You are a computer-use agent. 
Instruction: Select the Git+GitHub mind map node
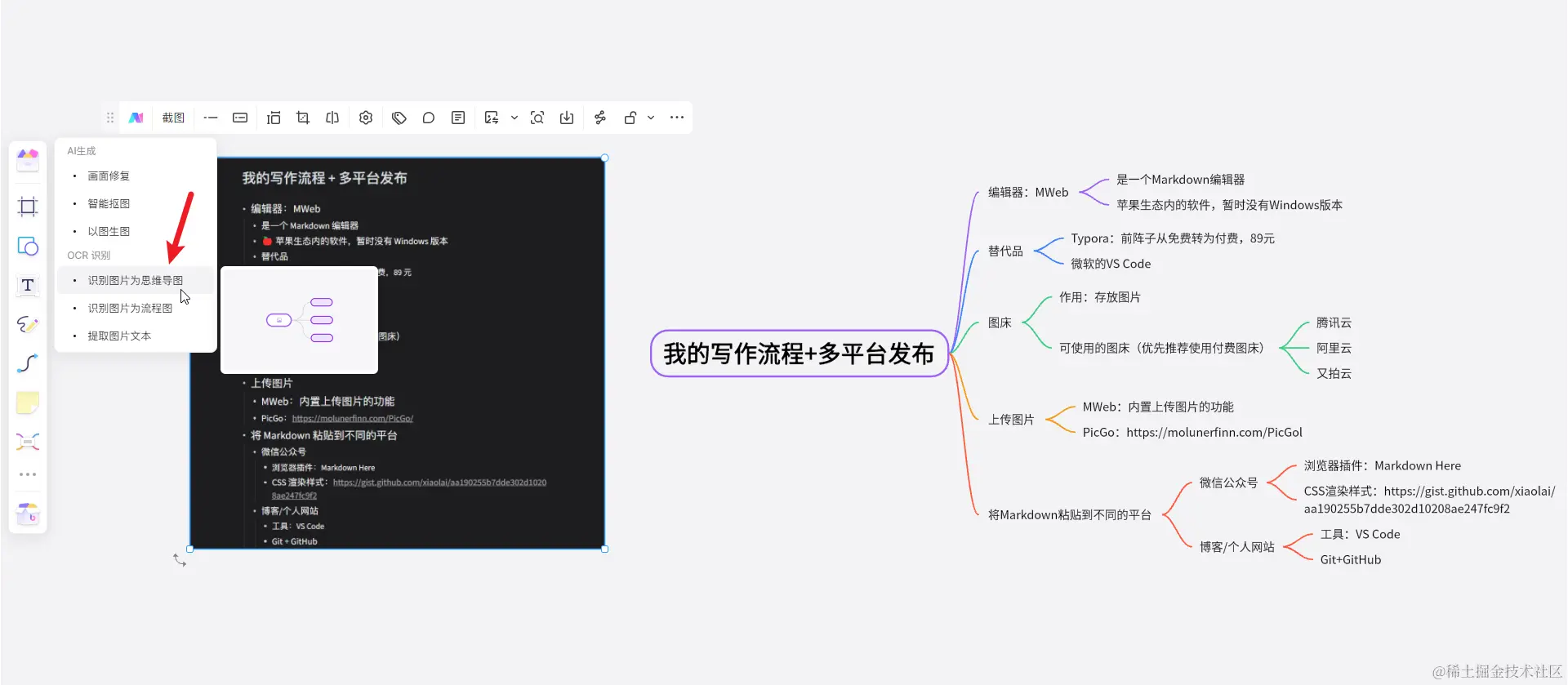pyautogui.click(x=1351, y=560)
